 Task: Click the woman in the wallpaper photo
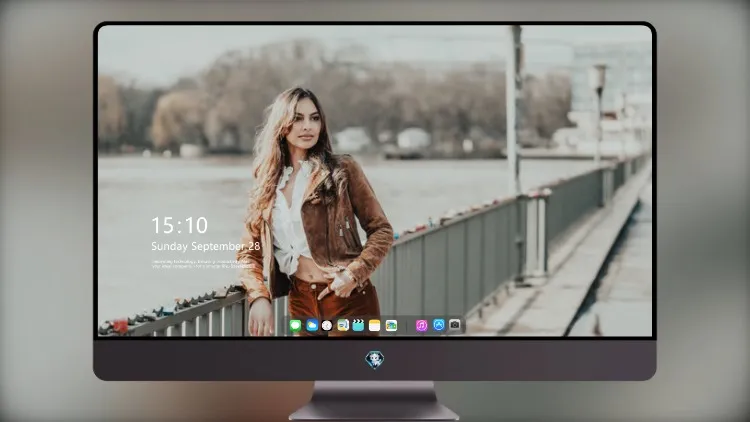[x=311, y=211]
